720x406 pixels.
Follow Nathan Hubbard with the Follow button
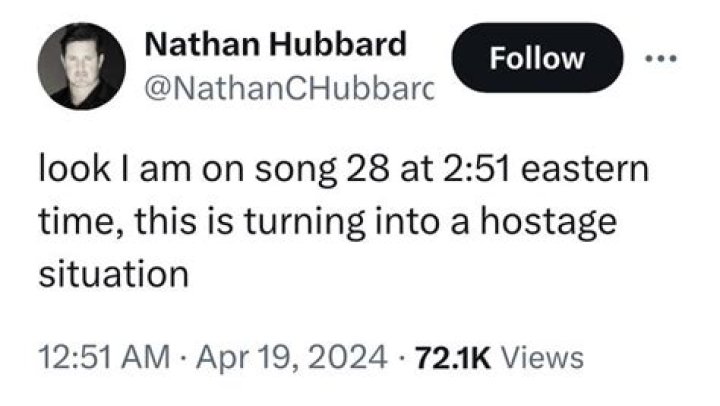coord(537,58)
